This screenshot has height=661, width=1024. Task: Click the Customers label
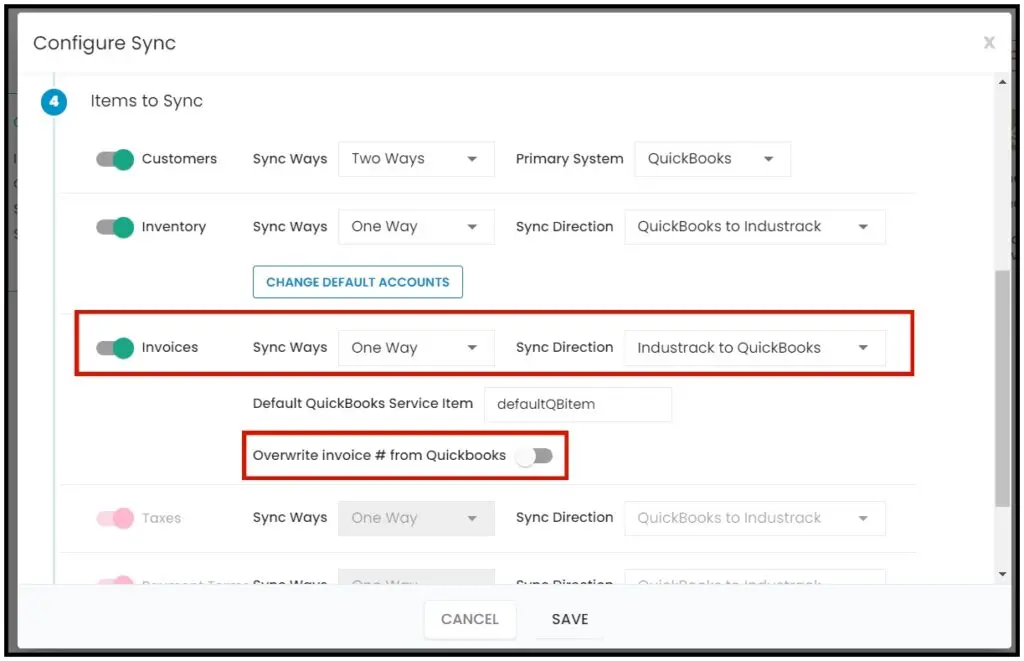[x=179, y=159]
